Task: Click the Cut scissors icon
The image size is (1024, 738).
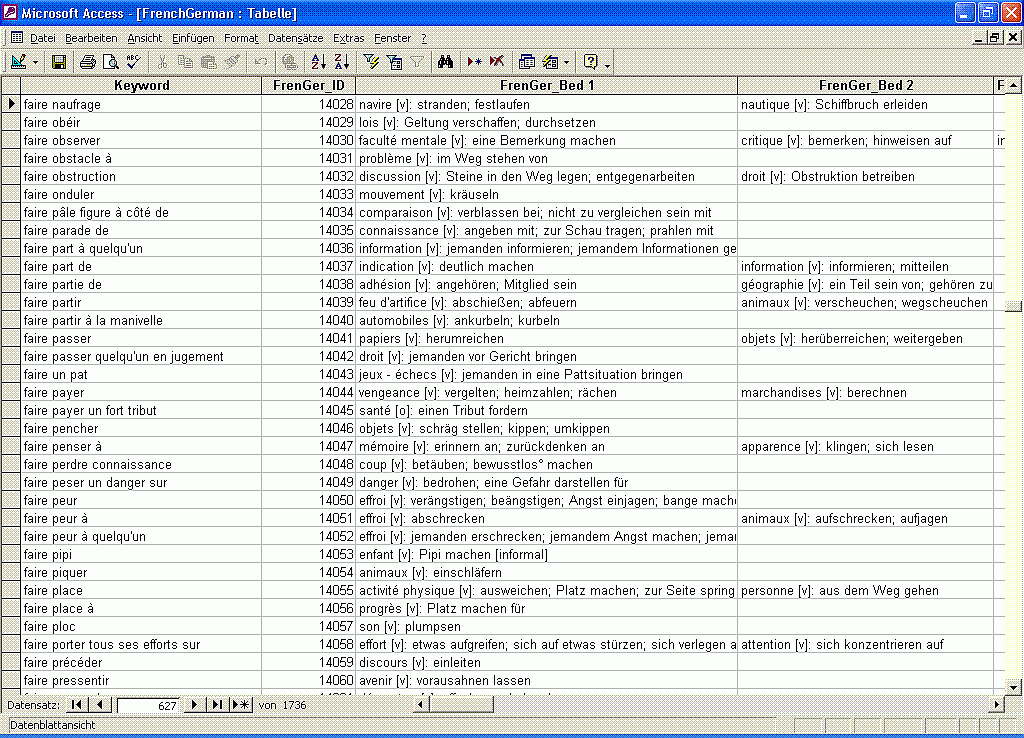Action: tap(162, 62)
